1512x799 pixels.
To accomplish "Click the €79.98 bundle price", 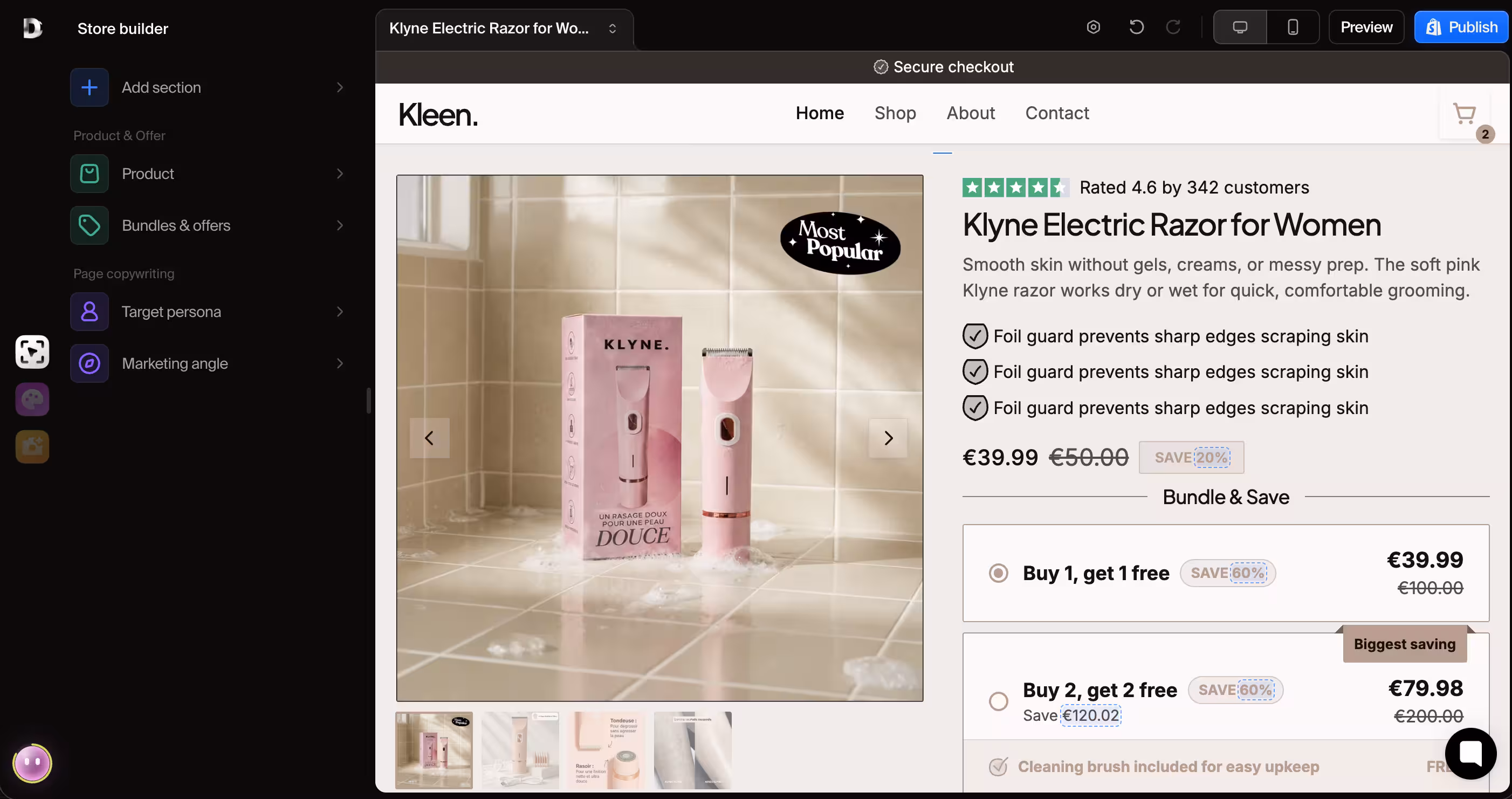I will (x=1425, y=688).
